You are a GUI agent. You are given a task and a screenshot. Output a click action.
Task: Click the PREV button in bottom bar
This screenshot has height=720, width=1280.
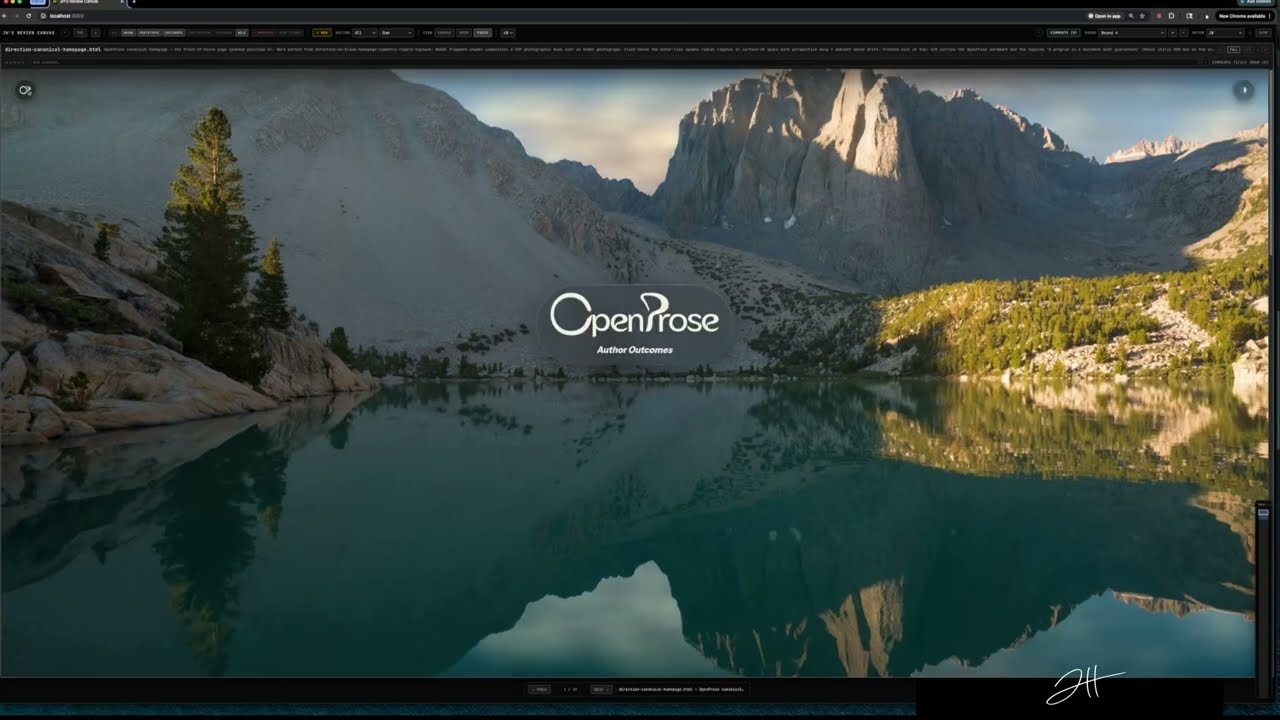pyautogui.click(x=539, y=689)
